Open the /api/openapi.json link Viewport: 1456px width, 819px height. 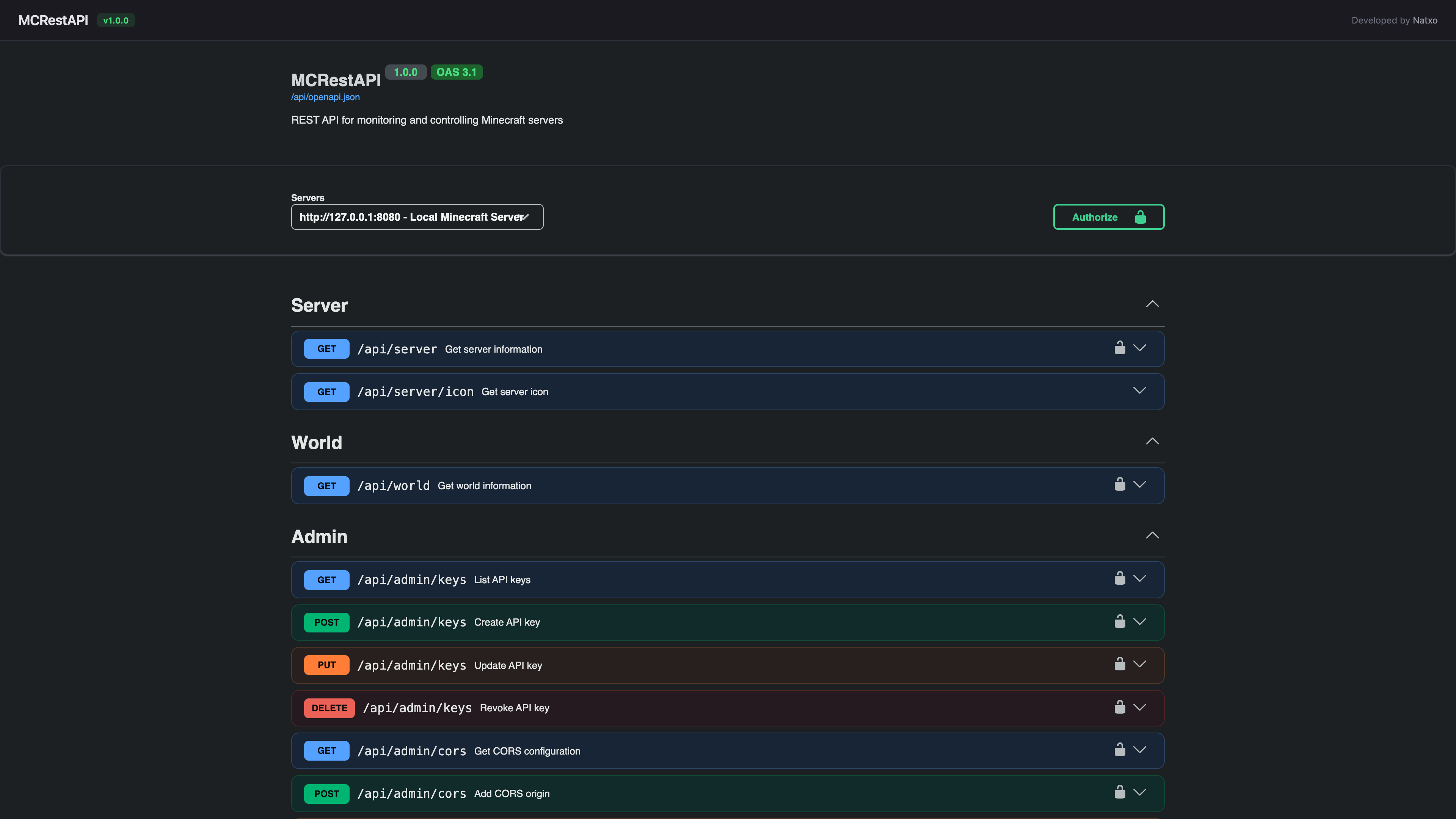pyautogui.click(x=325, y=97)
